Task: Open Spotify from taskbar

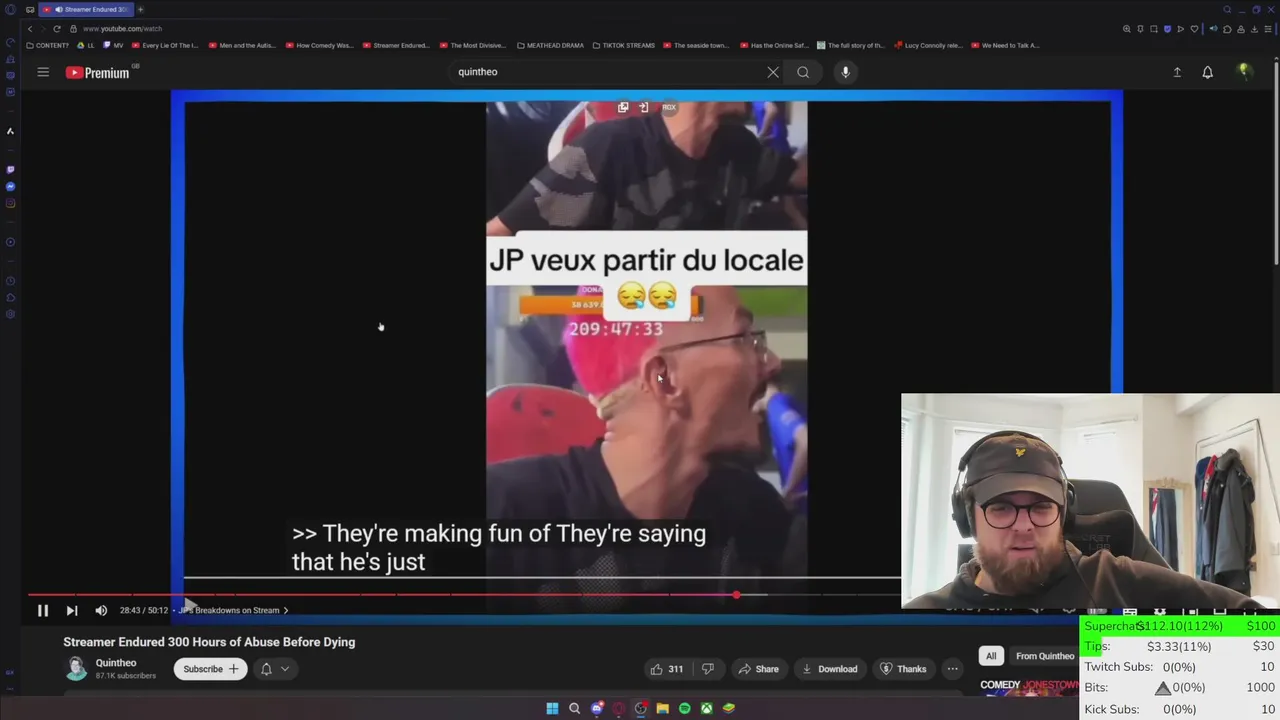Action: 684,708
